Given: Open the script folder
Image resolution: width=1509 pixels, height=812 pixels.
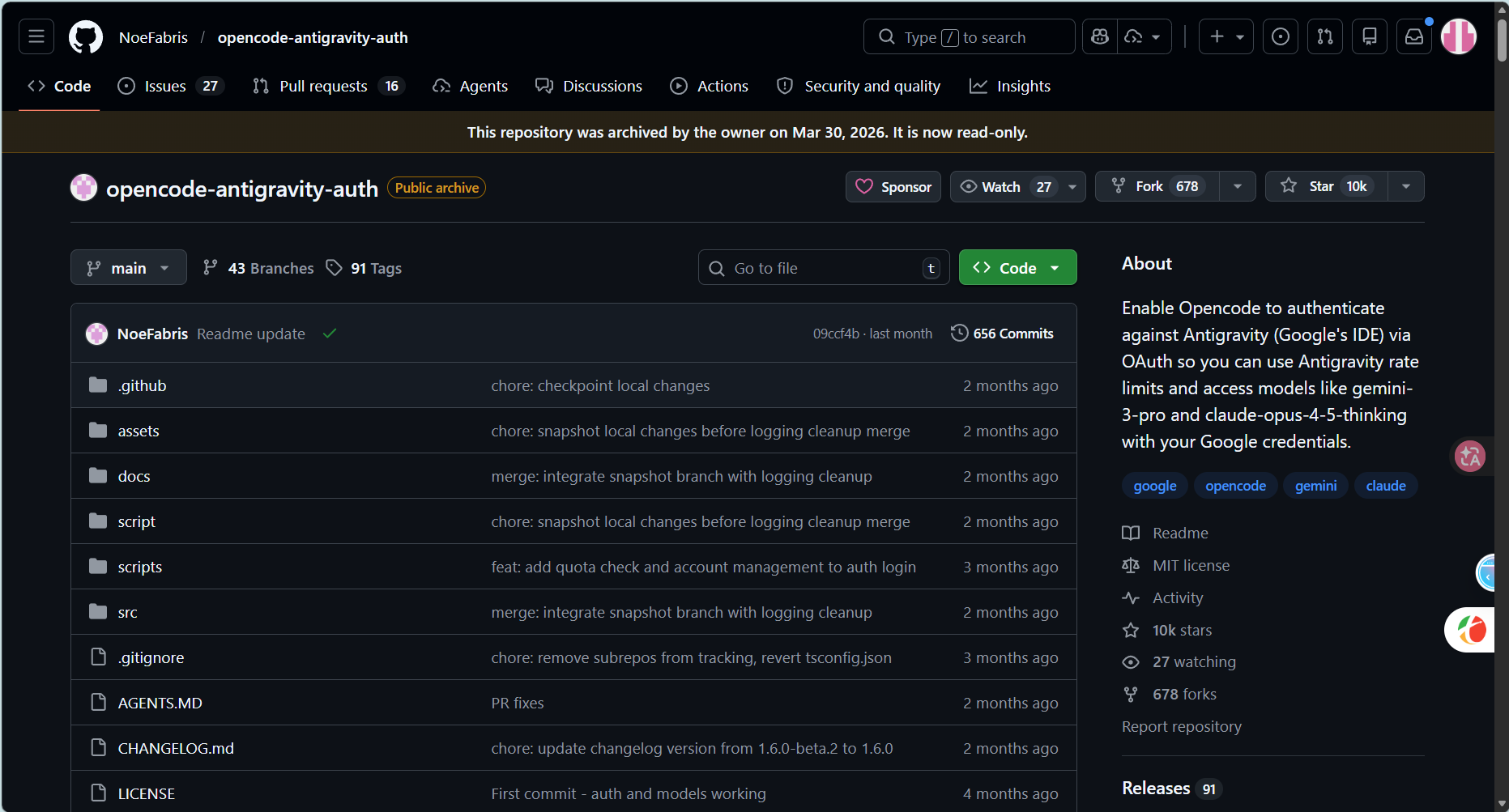Looking at the screenshot, I should click(137, 521).
